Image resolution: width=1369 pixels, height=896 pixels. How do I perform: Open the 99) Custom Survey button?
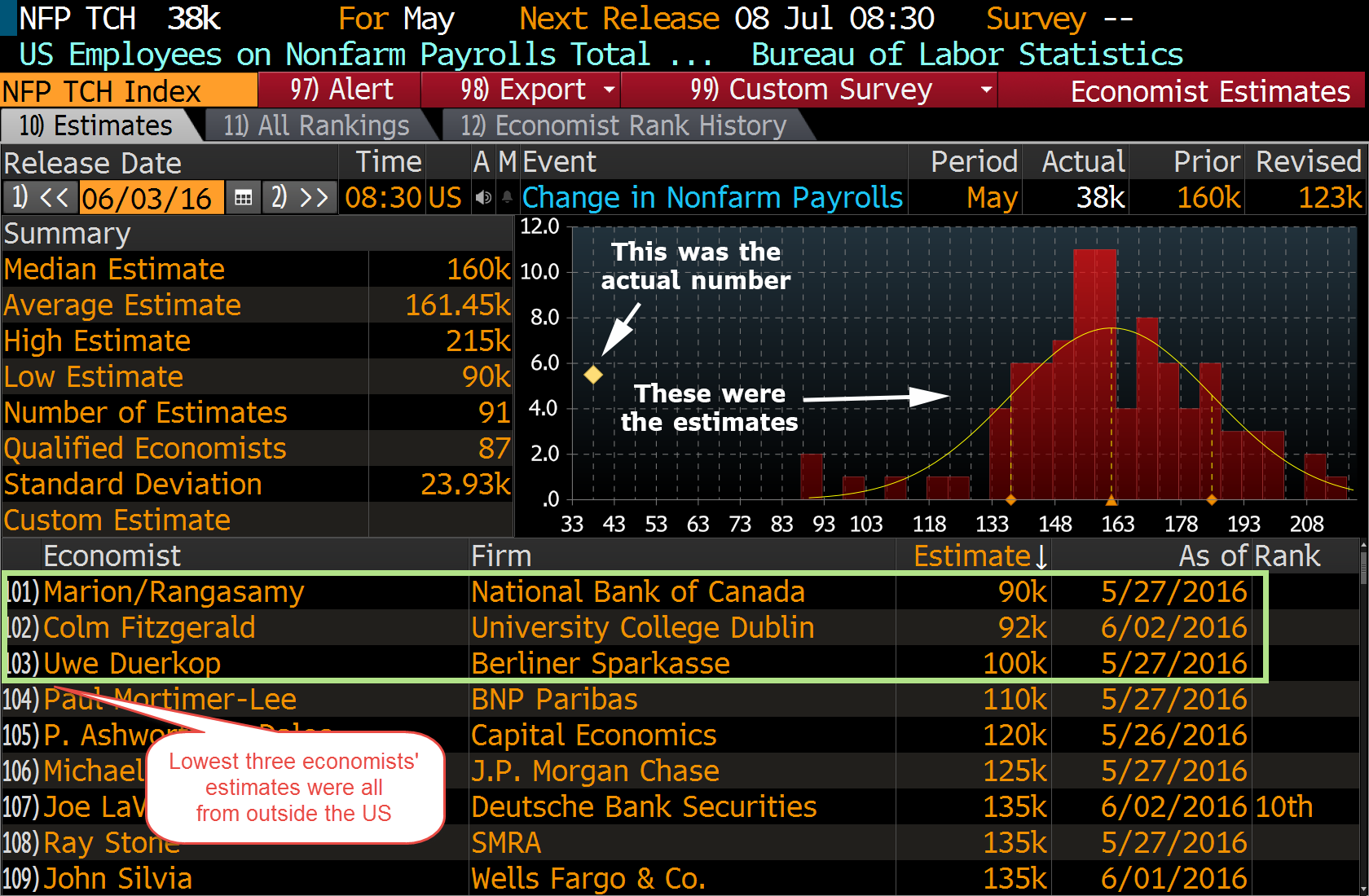(x=810, y=90)
